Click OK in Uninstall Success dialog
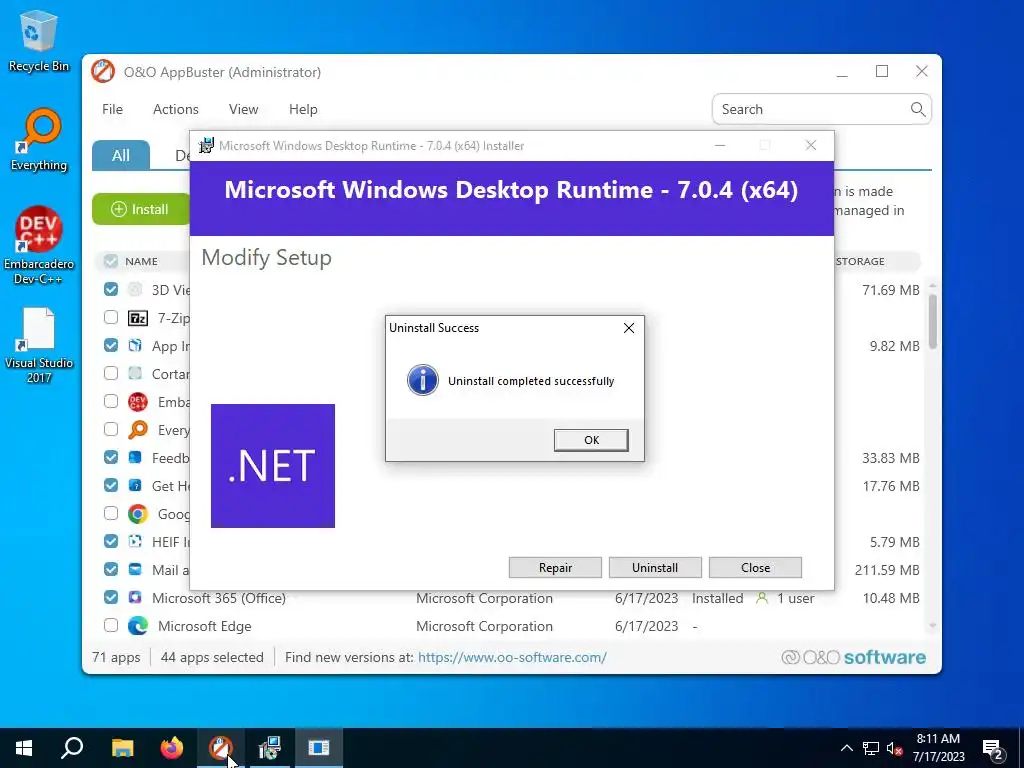1024x768 pixels. [591, 440]
